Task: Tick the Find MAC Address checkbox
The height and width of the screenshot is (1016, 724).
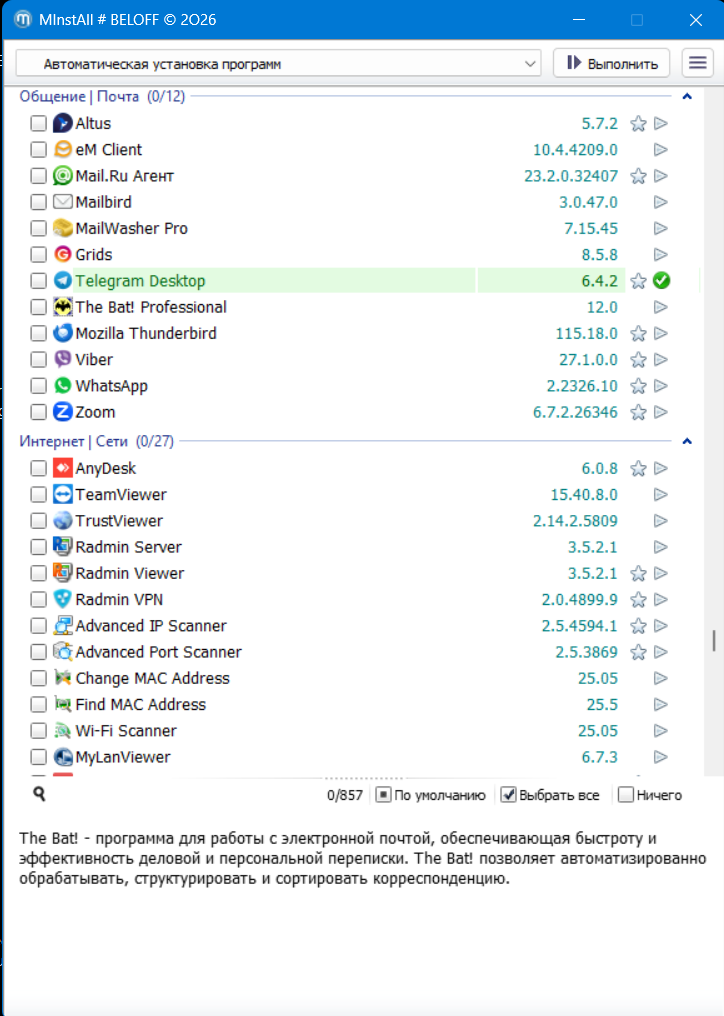Action: pyautogui.click(x=38, y=704)
